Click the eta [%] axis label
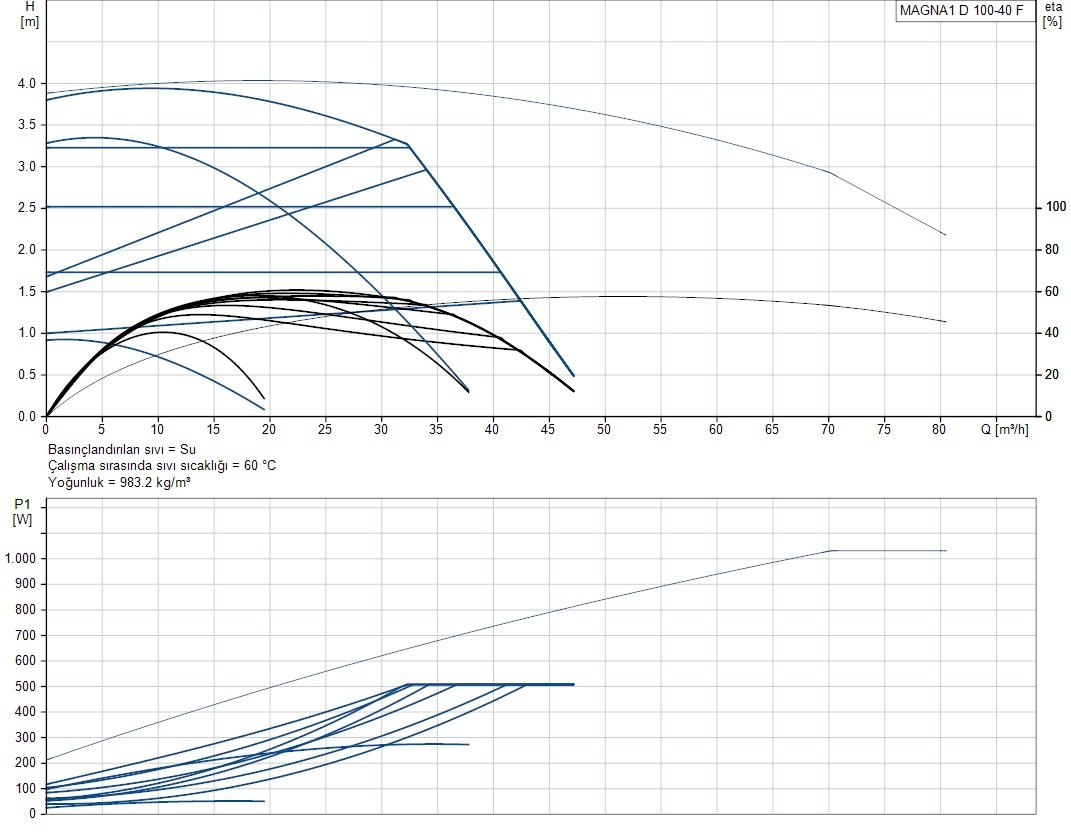The width and height of the screenshot is (1071, 833). pyautogui.click(x=1053, y=14)
